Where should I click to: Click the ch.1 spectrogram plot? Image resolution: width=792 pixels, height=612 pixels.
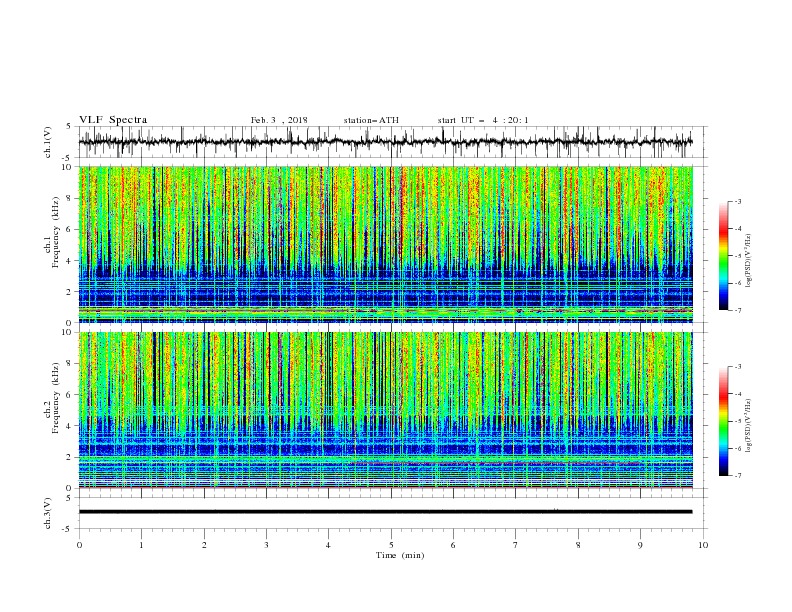(x=386, y=244)
